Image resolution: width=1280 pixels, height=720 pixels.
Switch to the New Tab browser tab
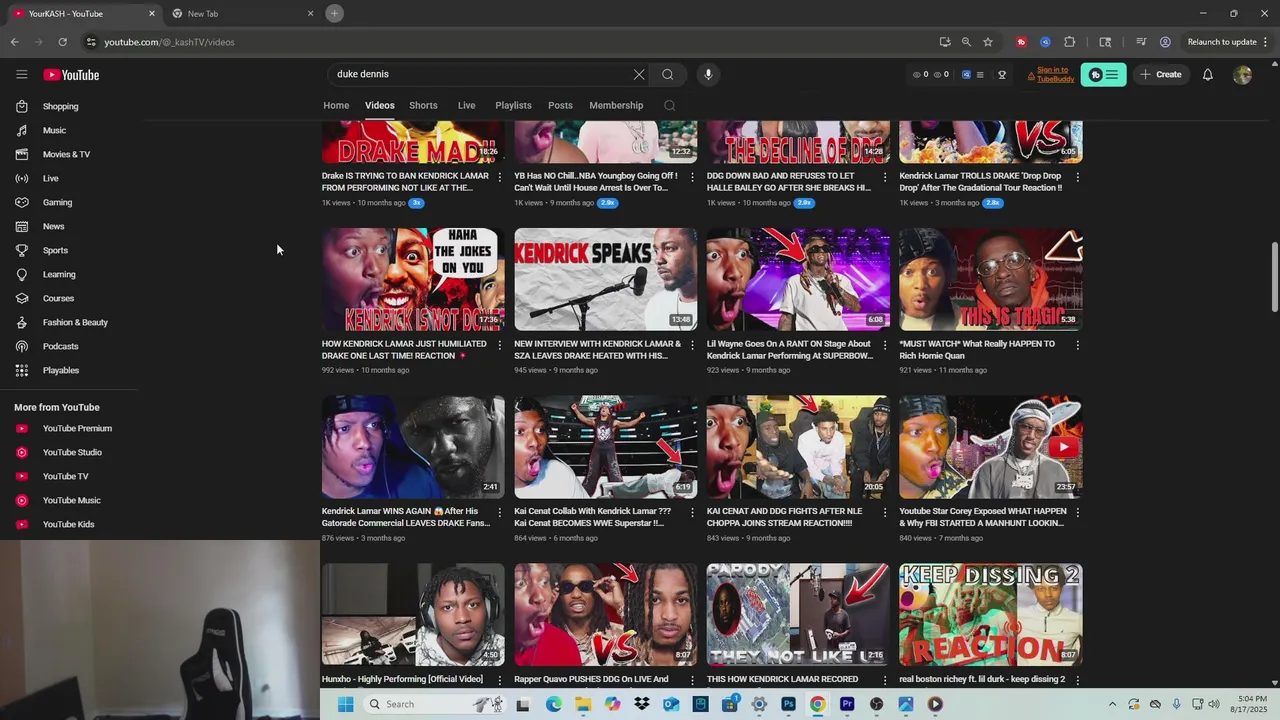click(241, 13)
